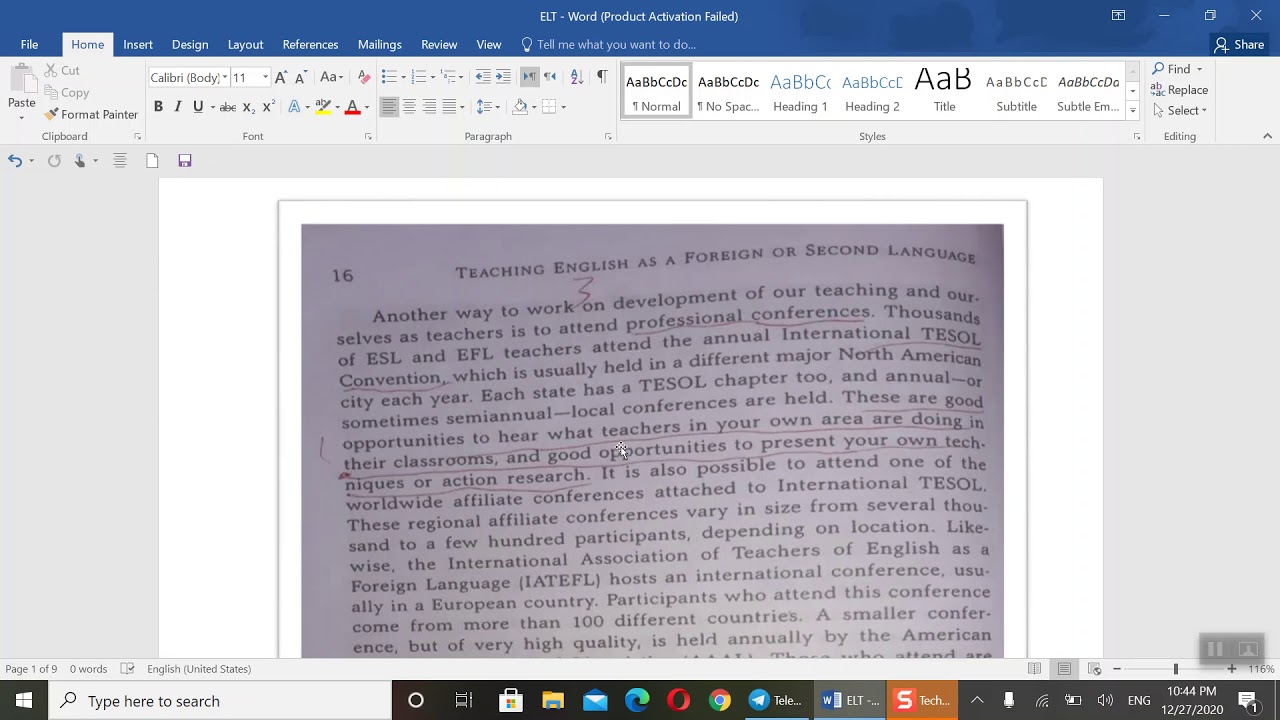Increase font size with Grow Font icon
This screenshot has height=720, width=1280.
pyautogui.click(x=281, y=77)
